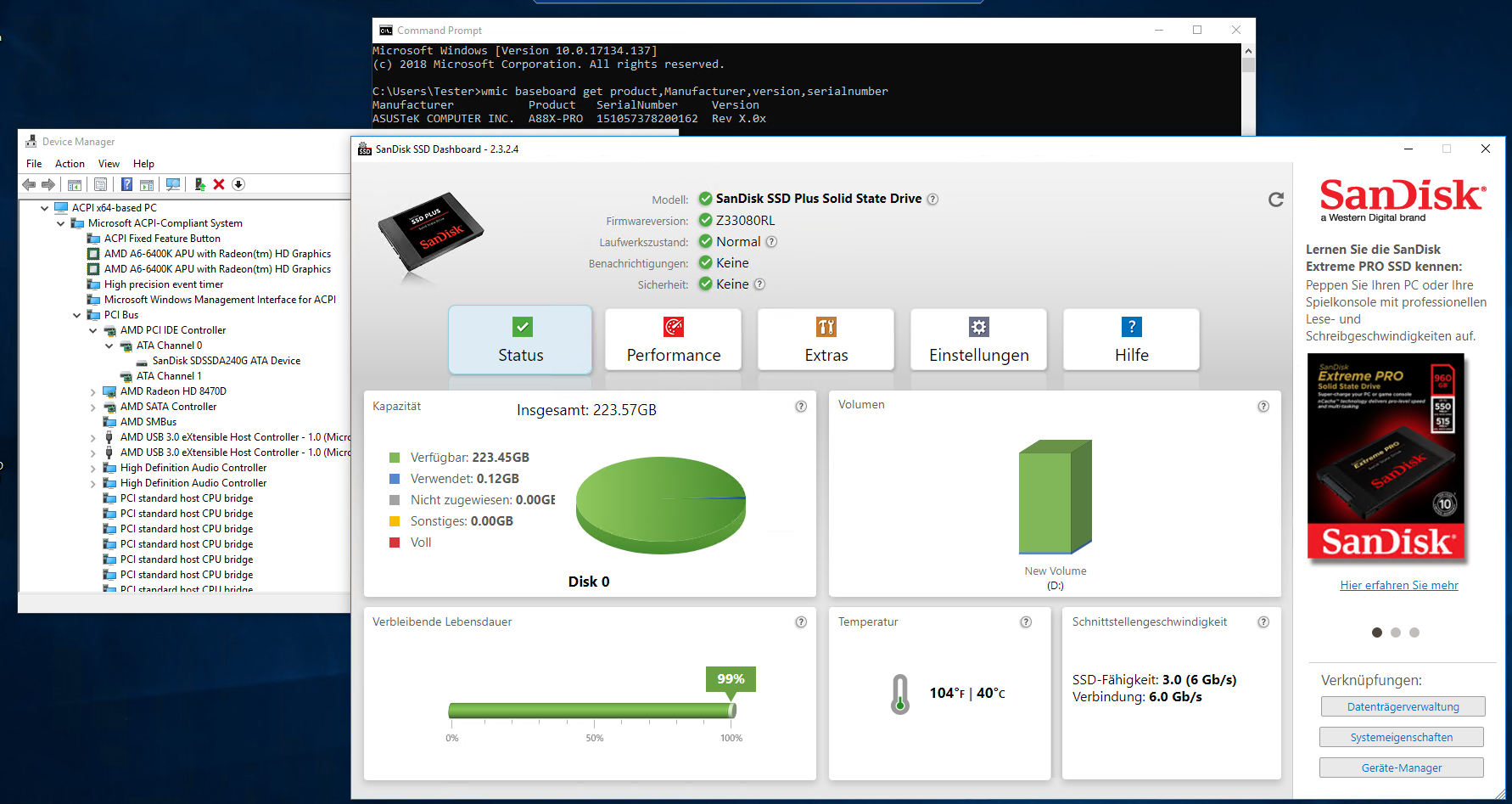1512x804 pixels.
Task: Click the green Verfügbar legend swatch
Action: click(395, 458)
